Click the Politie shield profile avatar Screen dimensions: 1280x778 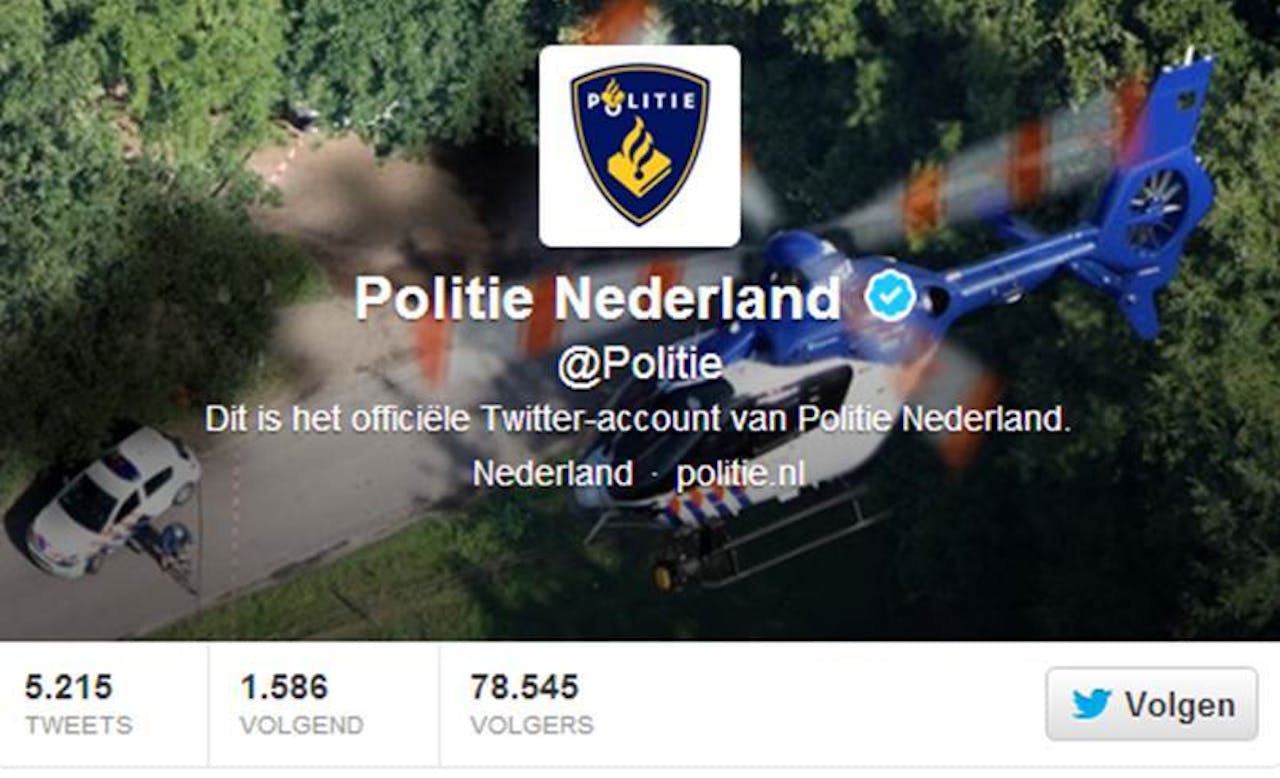tap(640, 146)
